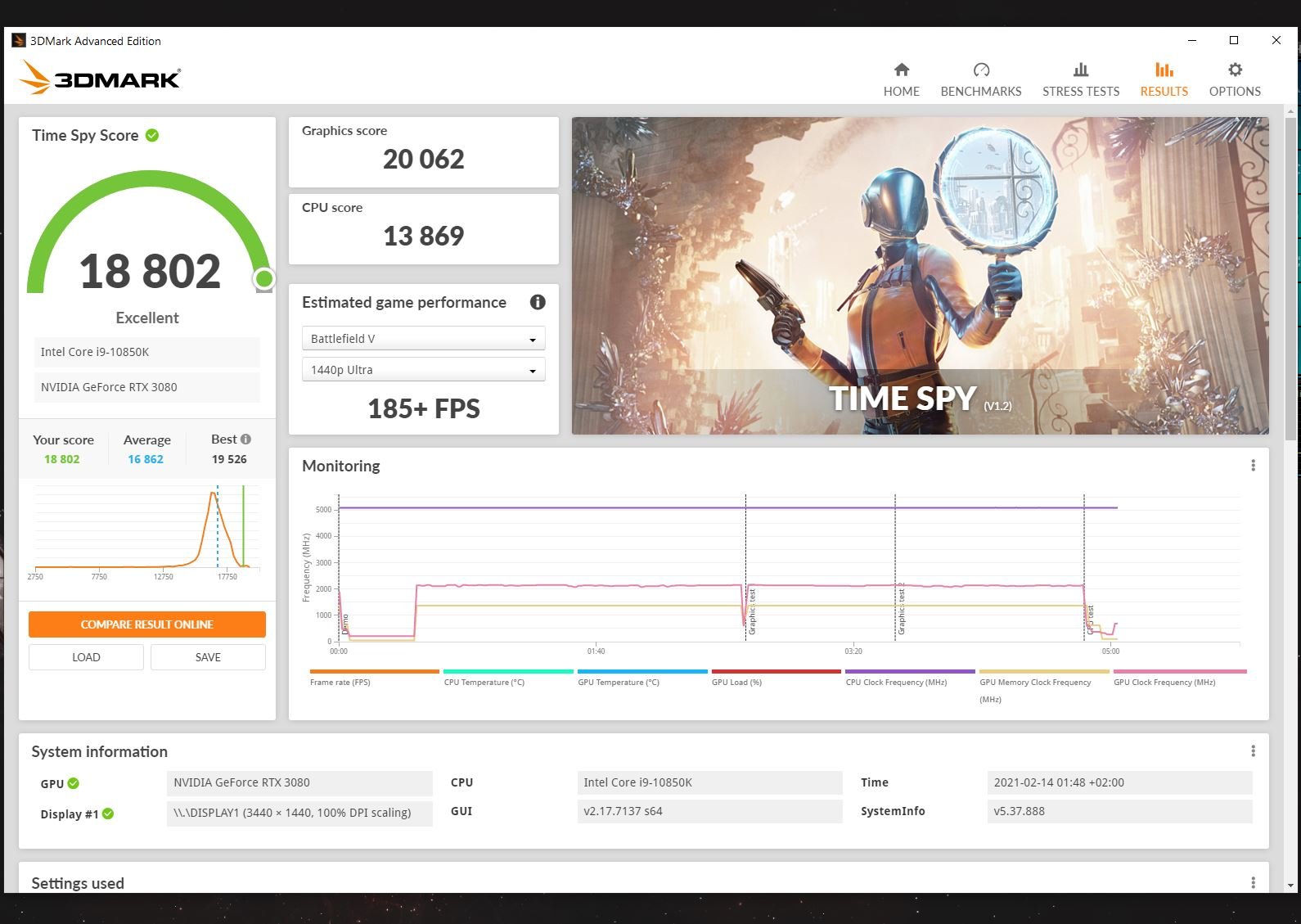Click the GPU validation checkmark
This screenshot has height=924, width=1301.
click(74, 783)
